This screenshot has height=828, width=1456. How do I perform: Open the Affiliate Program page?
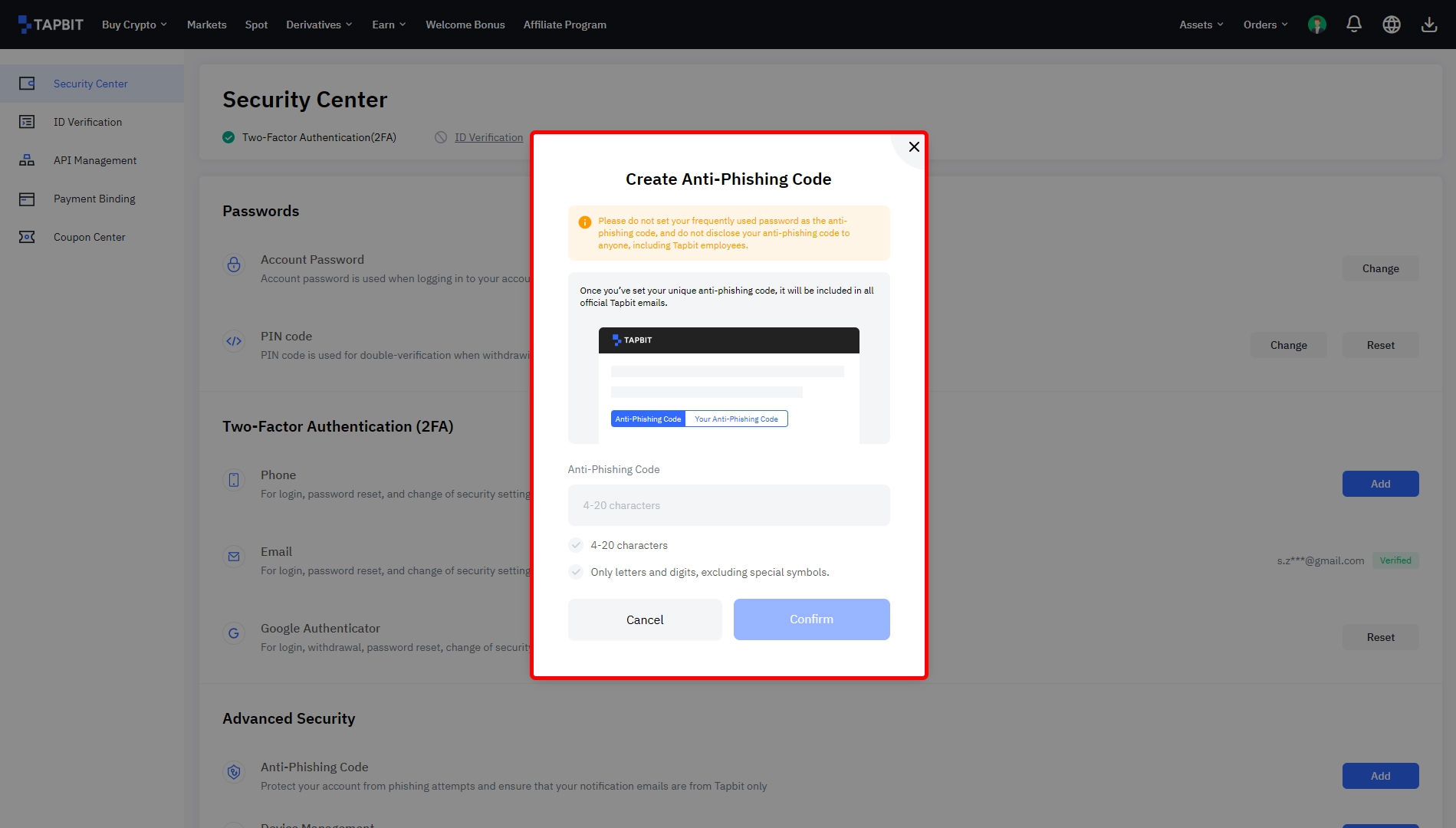[x=565, y=25]
